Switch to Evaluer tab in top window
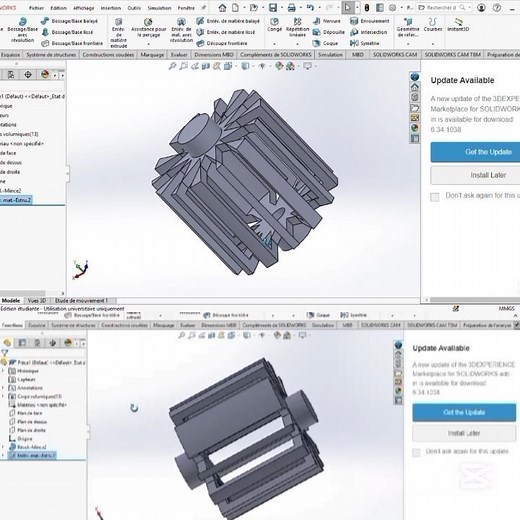 179,55
